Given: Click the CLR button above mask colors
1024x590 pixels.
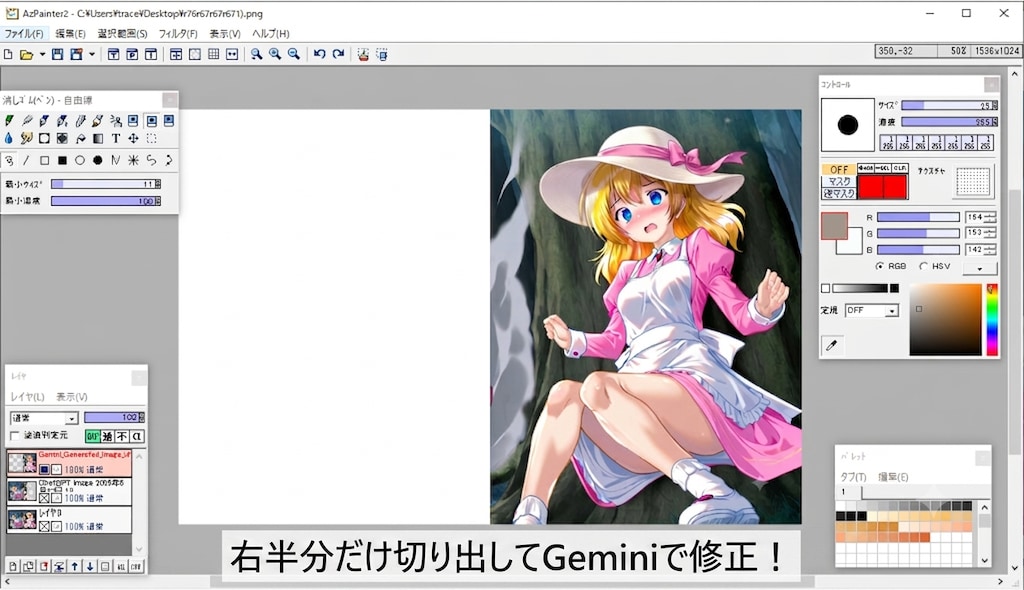Looking at the screenshot, I should pyautogui.click(x=900, y=169).
